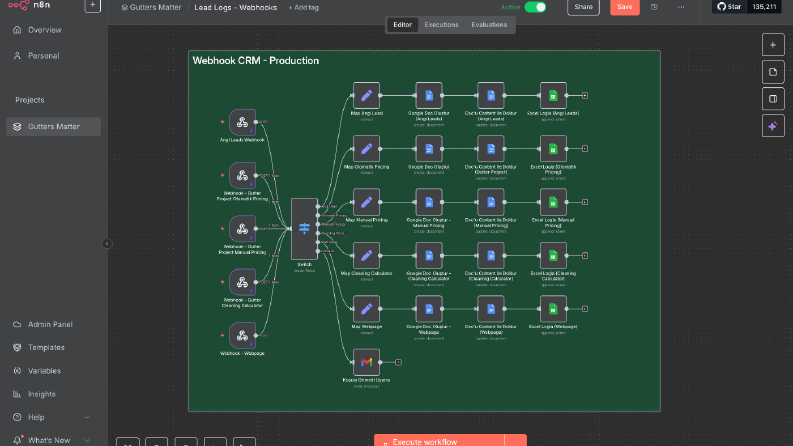The image size is (793, 446).
Task: Collapse the left sidebar arrow
Action: point(107,244)
